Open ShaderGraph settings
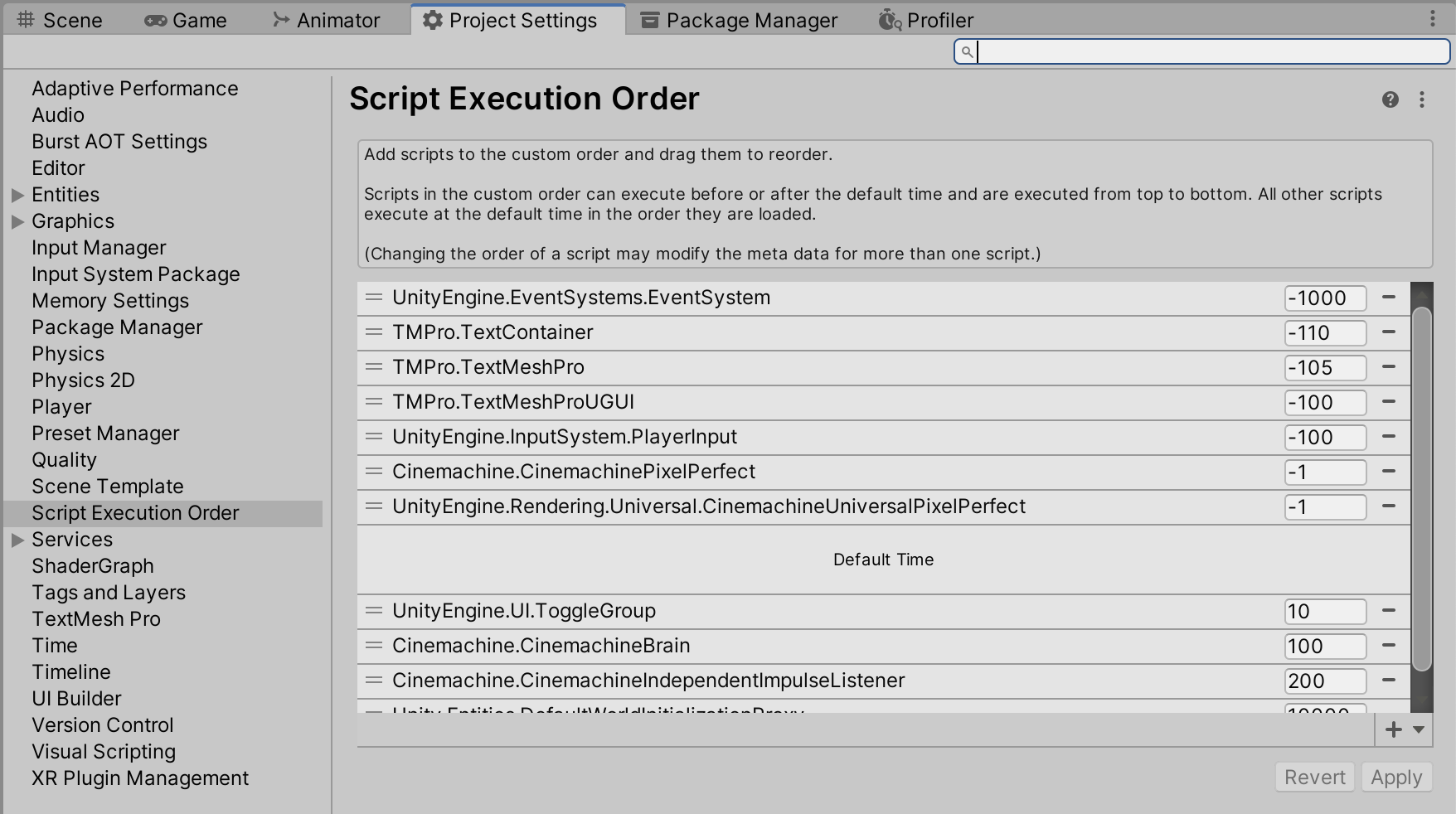The width and height of the screenshot is (1456, 814). (x=93, y=566)
